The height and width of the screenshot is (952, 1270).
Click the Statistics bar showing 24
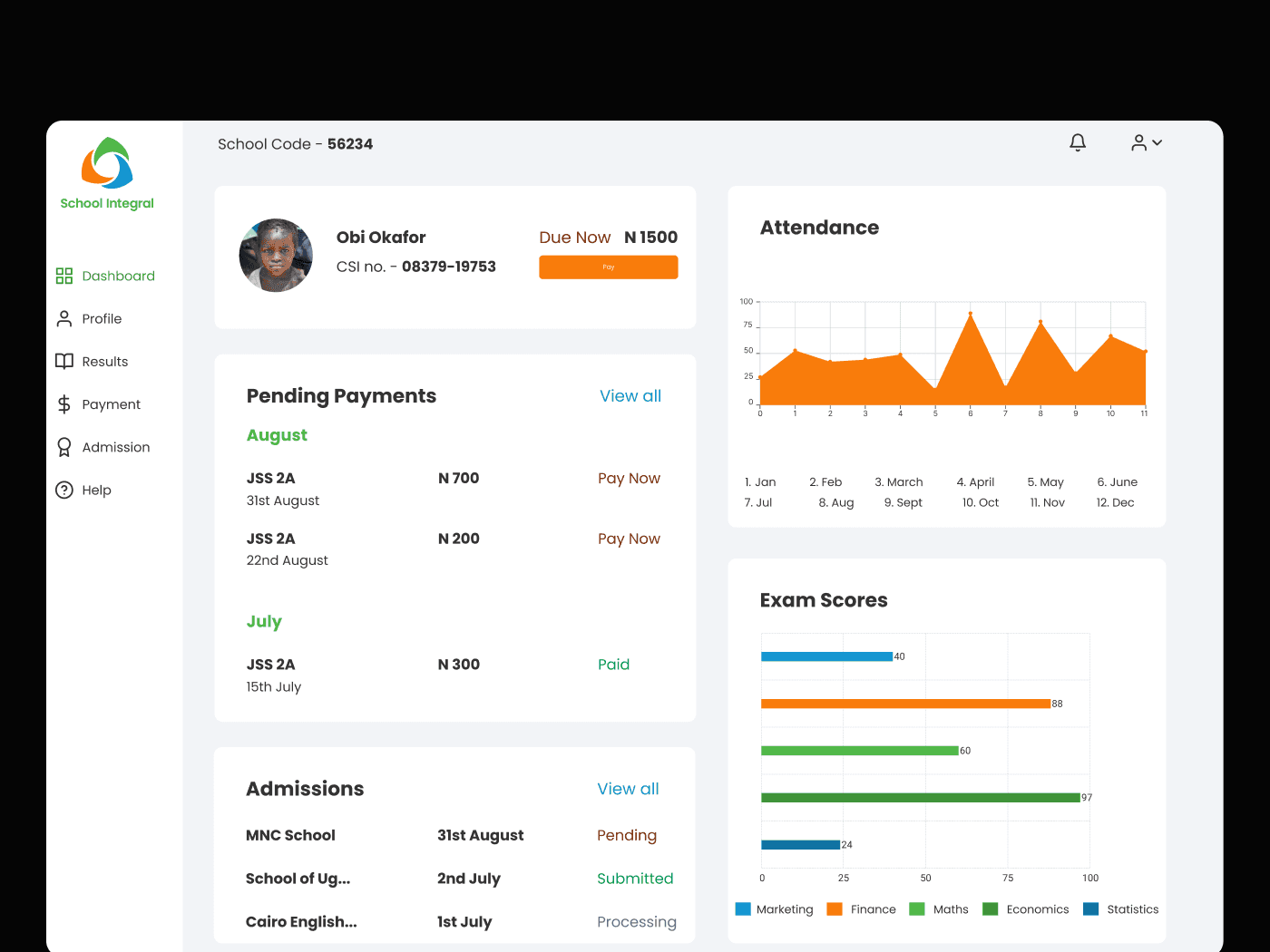pyautogui.click(x=800, y=845)
